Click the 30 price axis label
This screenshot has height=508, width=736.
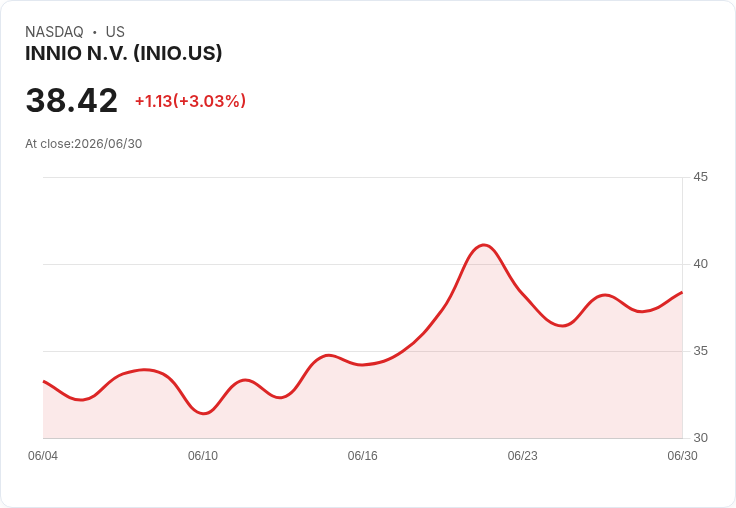tap(700, 438)
